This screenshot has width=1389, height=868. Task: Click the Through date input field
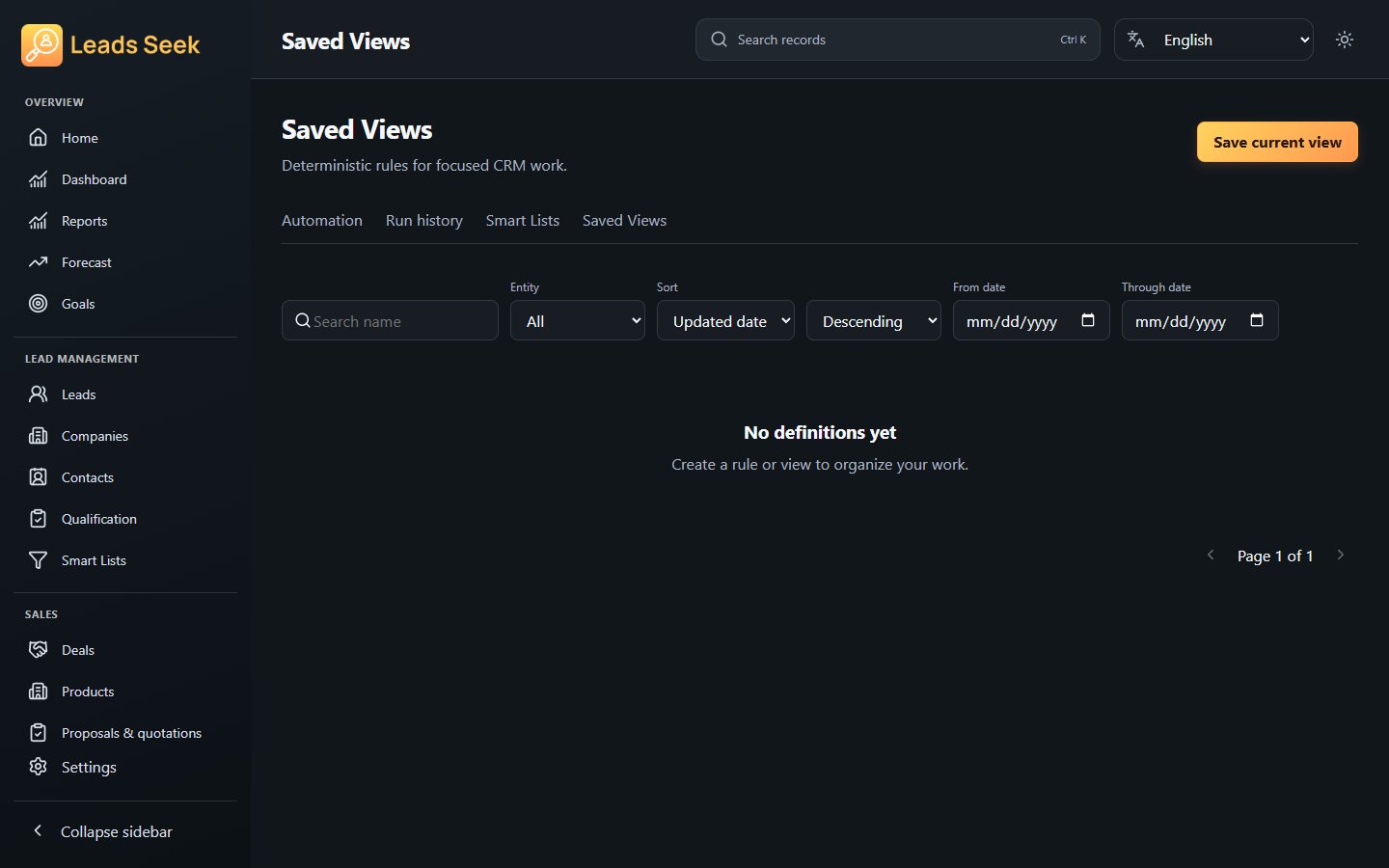[x=1200, y=320]
